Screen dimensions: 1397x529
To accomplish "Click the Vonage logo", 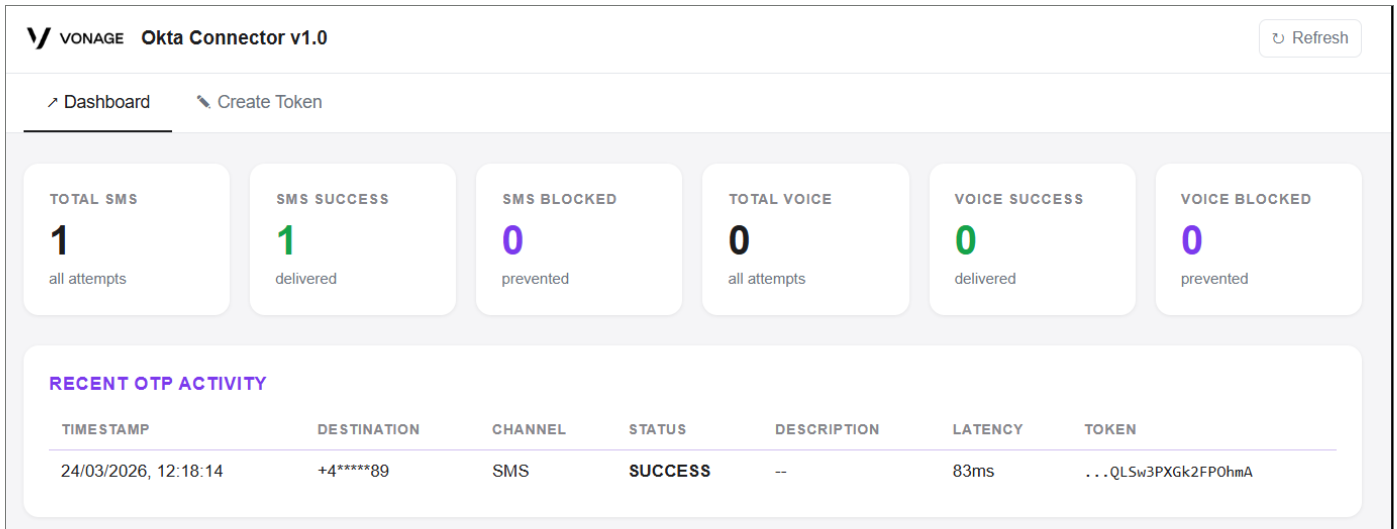I will click(x=75, y=38).
